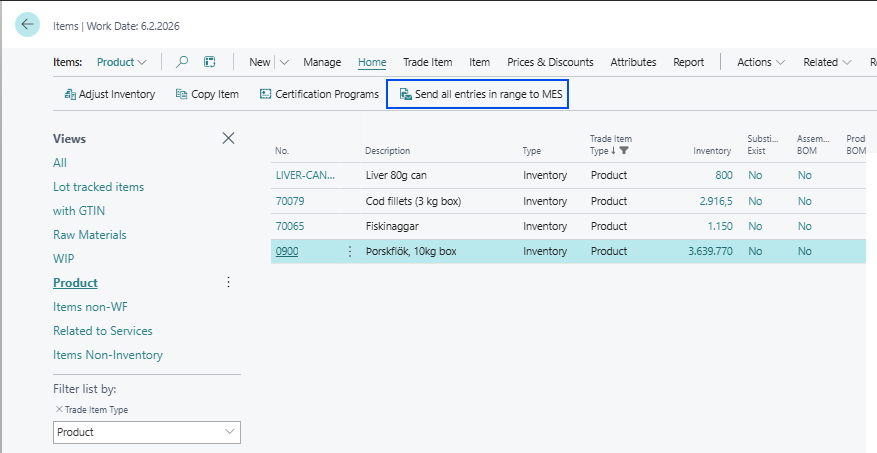Viewport: 877px width, 453px height.
Task: Sort by the Inventory column header
Action: tap(712, 151)
